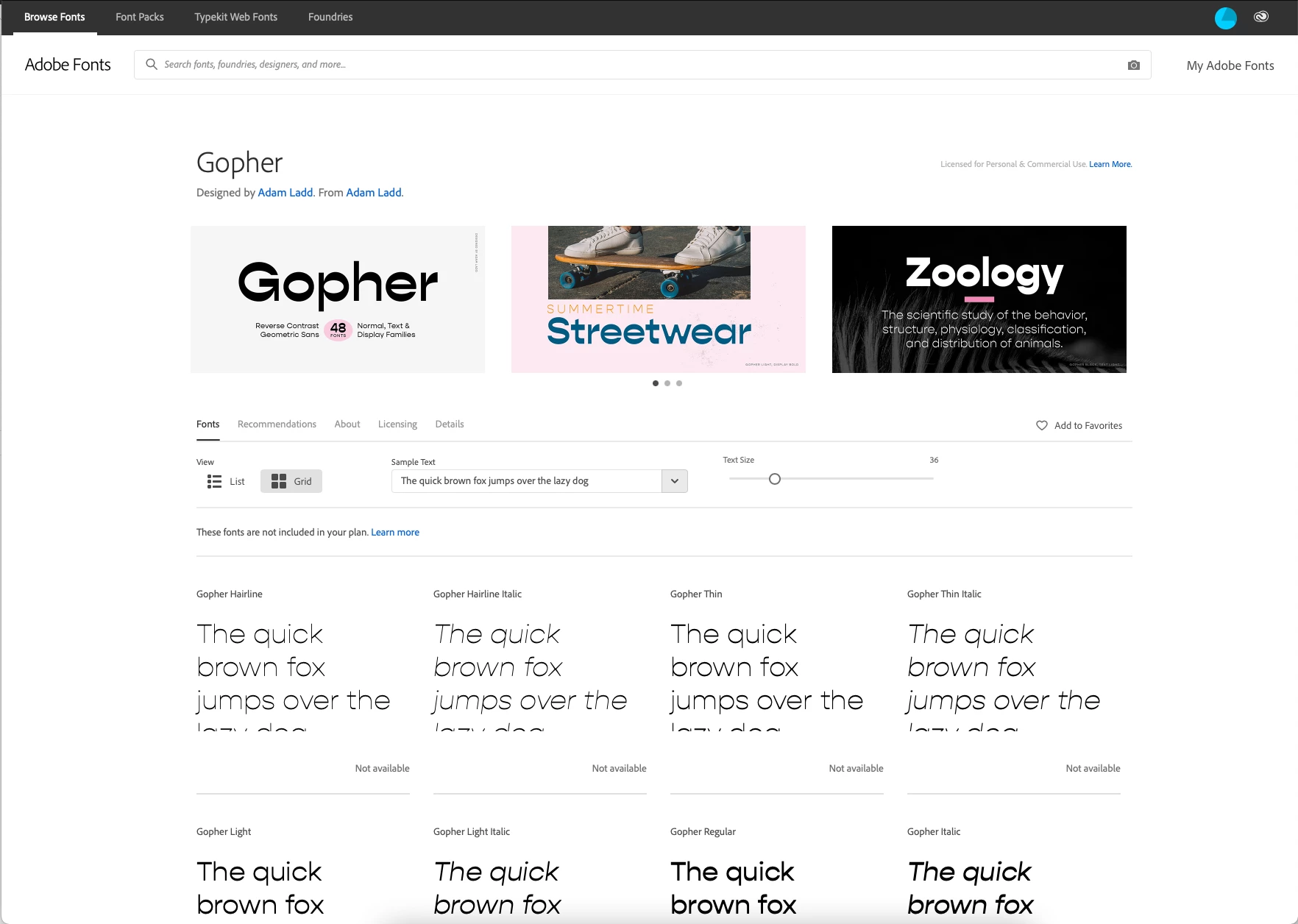Click the Gopher Hairline font name
The height and width of the screenshot is (924, 1298).
click(x=230, y=594)
